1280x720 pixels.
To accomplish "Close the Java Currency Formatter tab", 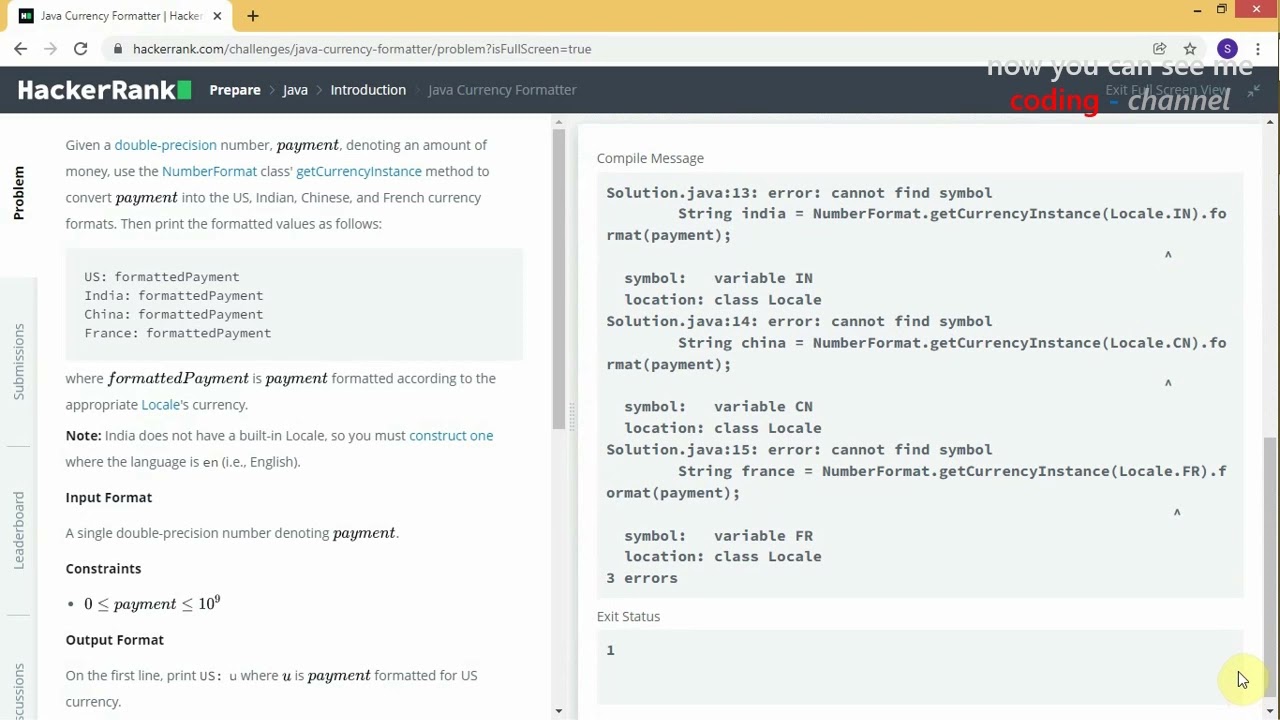I will click(x=217, y=16).
